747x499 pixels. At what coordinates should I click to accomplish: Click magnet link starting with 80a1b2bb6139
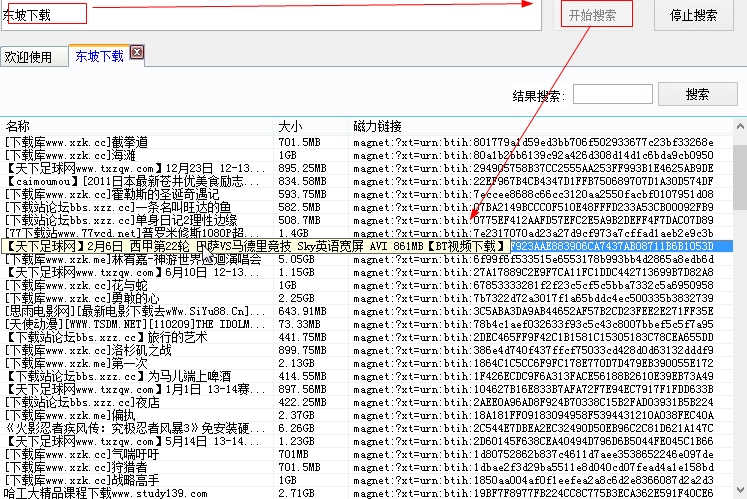tap(533, 155)
